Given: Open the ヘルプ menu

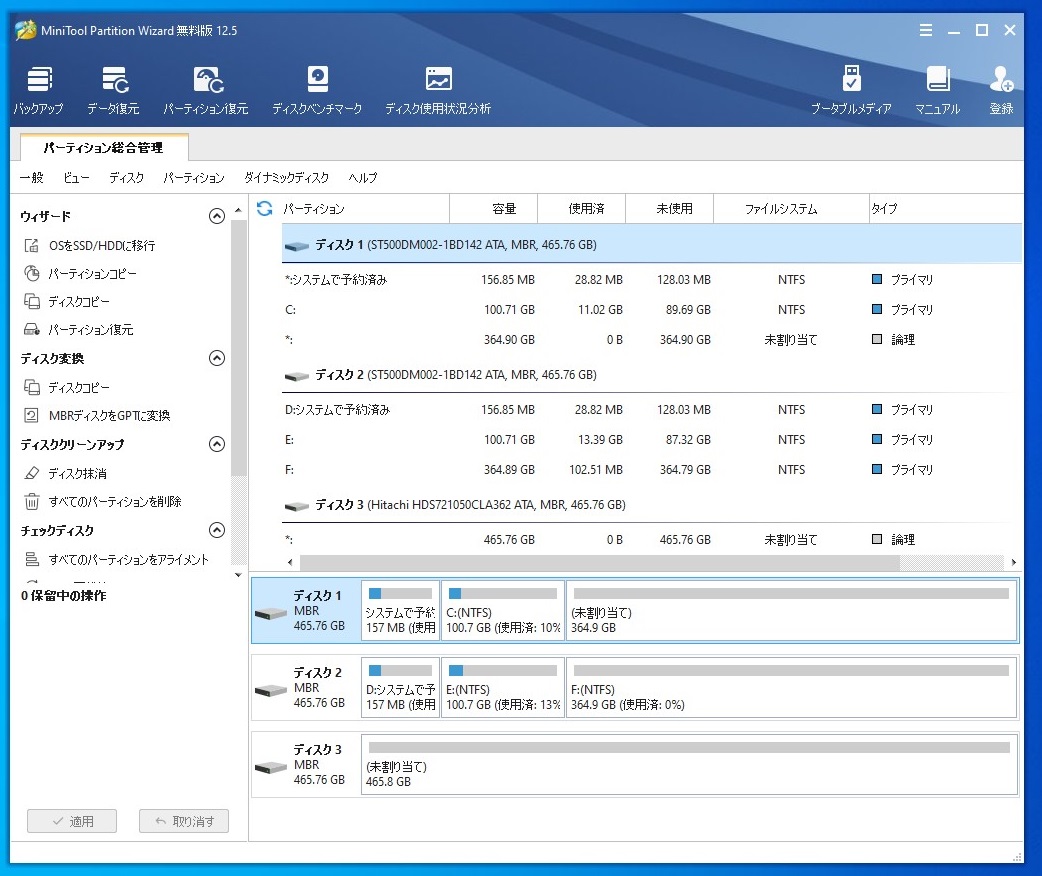Looking at the screenshot, I should pos(363,177).
